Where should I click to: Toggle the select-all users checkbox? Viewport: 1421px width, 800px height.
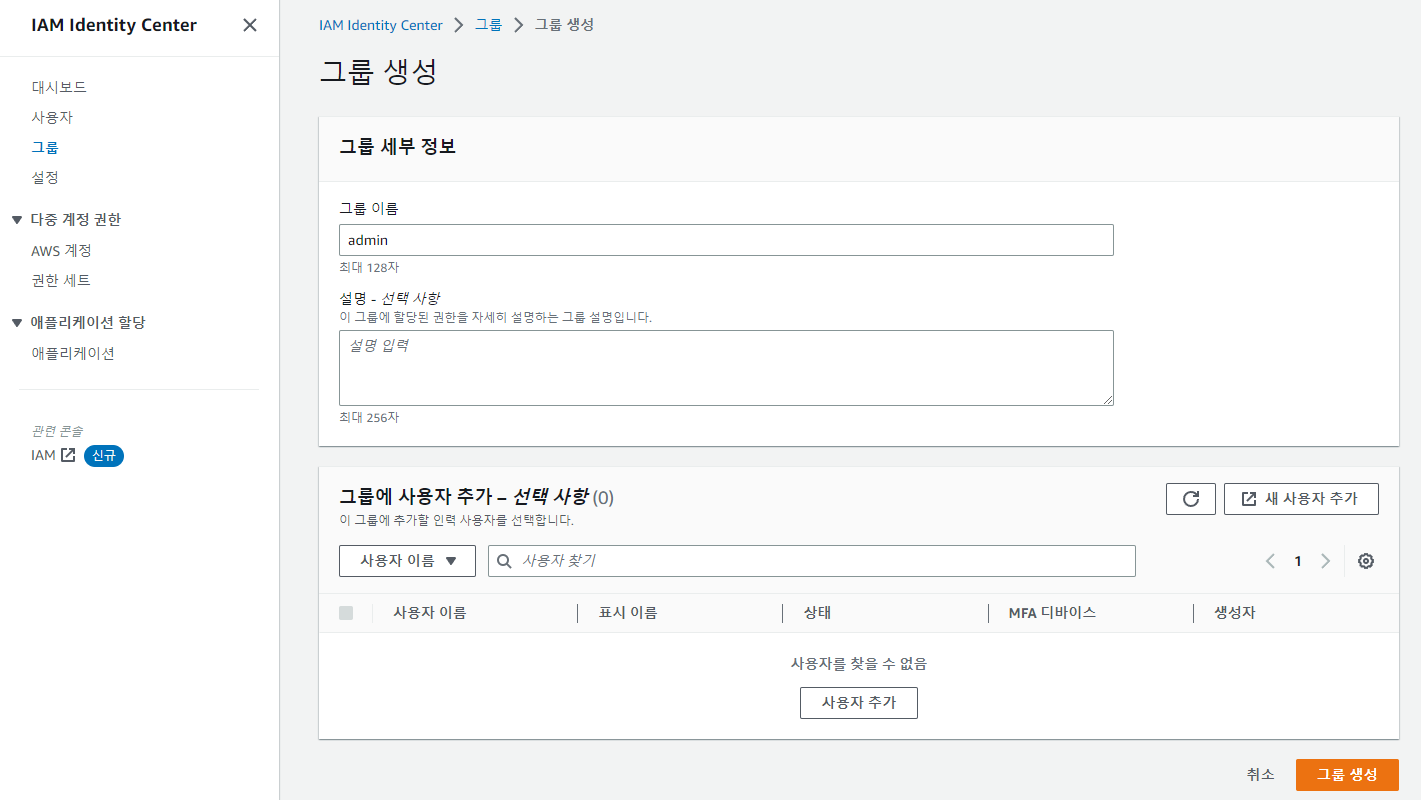click(346, 613)
